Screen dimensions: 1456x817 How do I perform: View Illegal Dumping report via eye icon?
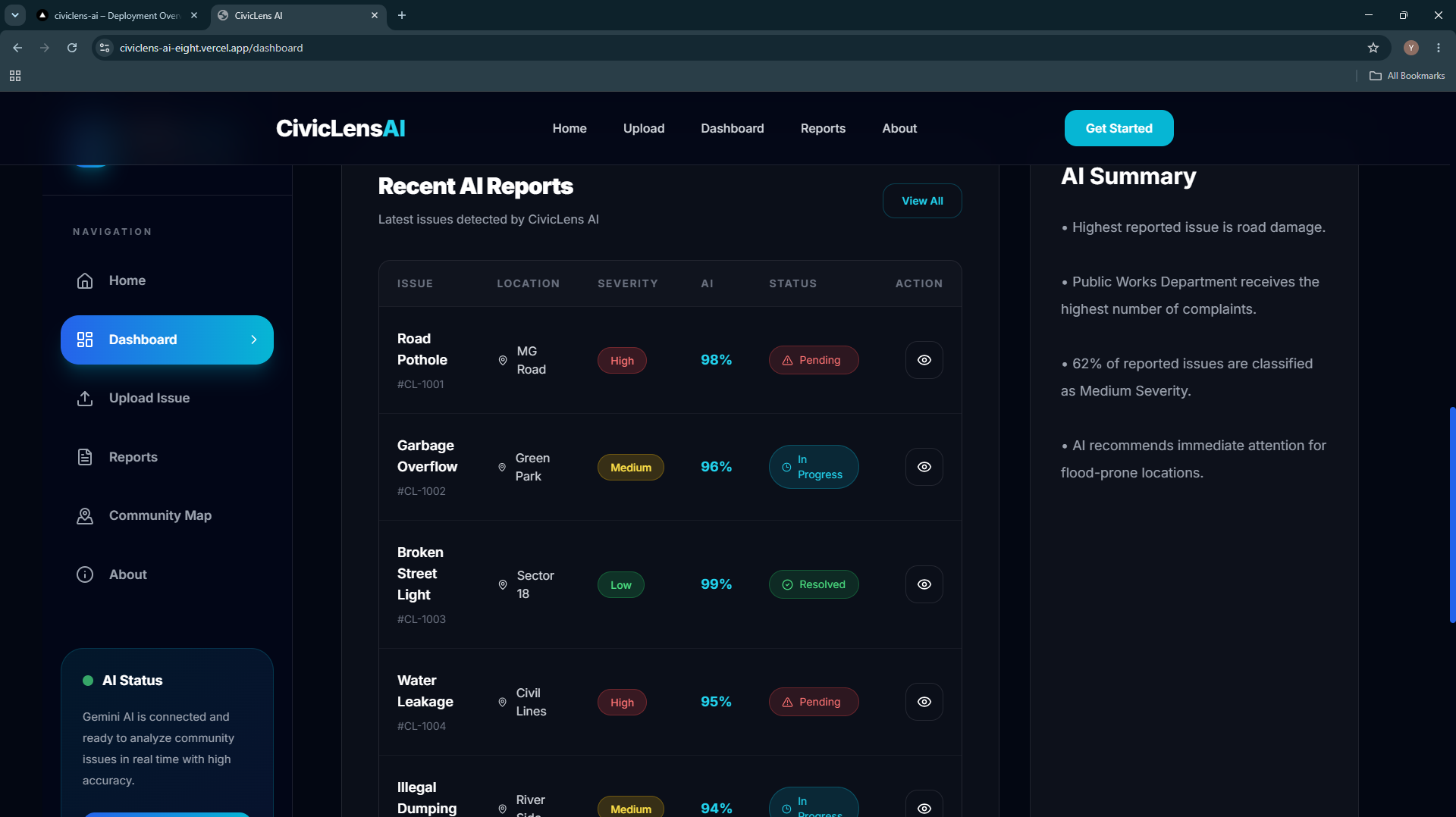click(x=924, y=807)
